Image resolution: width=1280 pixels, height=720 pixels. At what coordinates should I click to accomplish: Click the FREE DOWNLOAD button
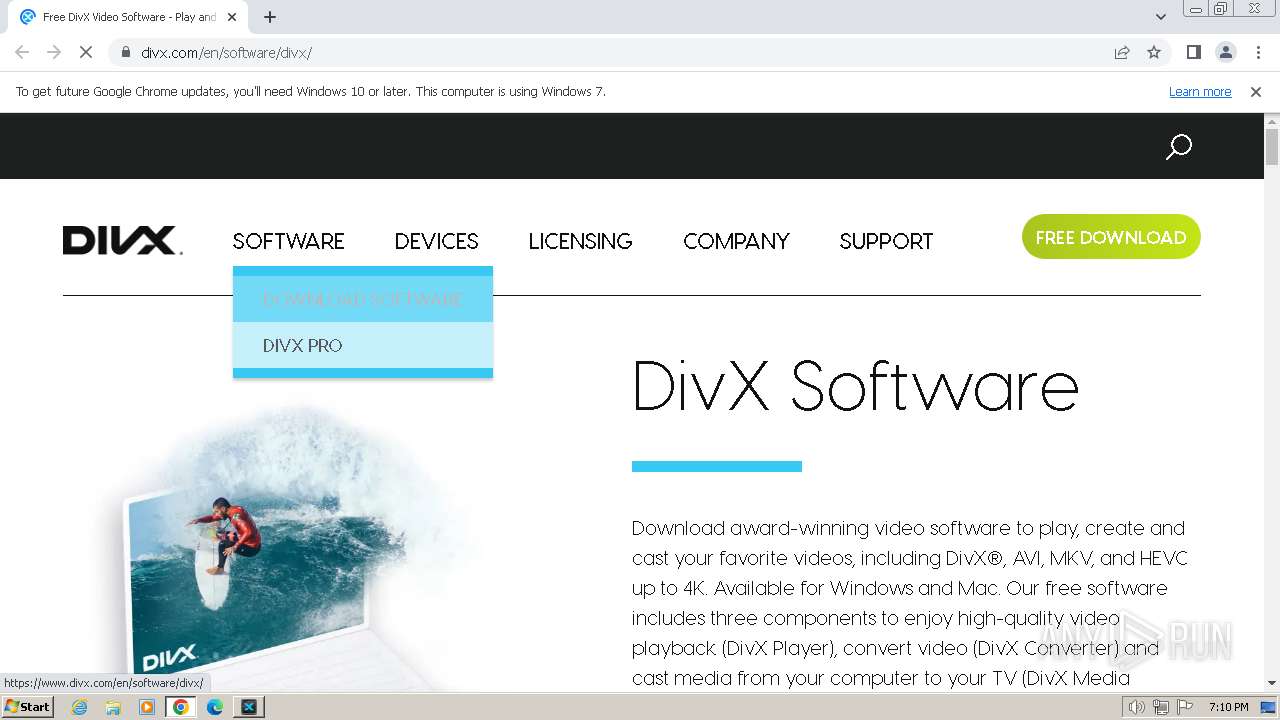(x=1111, y=237)
